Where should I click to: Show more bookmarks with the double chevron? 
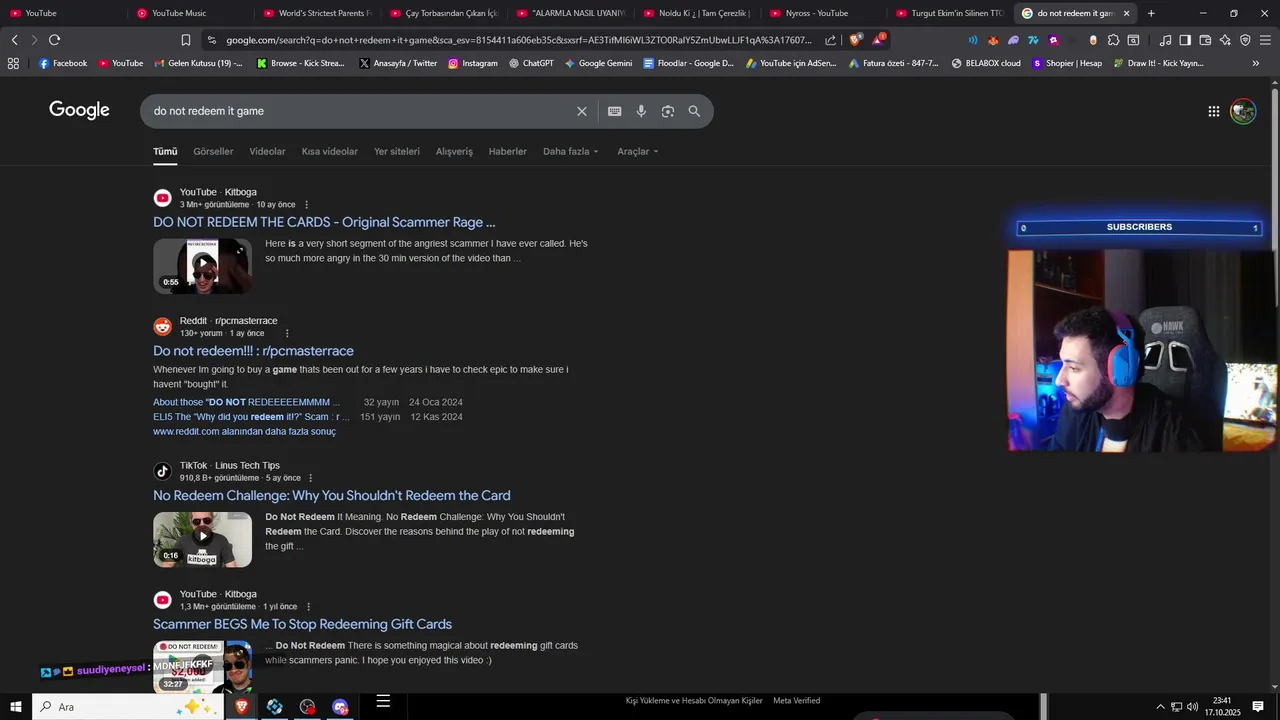(x=1256, y=63)
